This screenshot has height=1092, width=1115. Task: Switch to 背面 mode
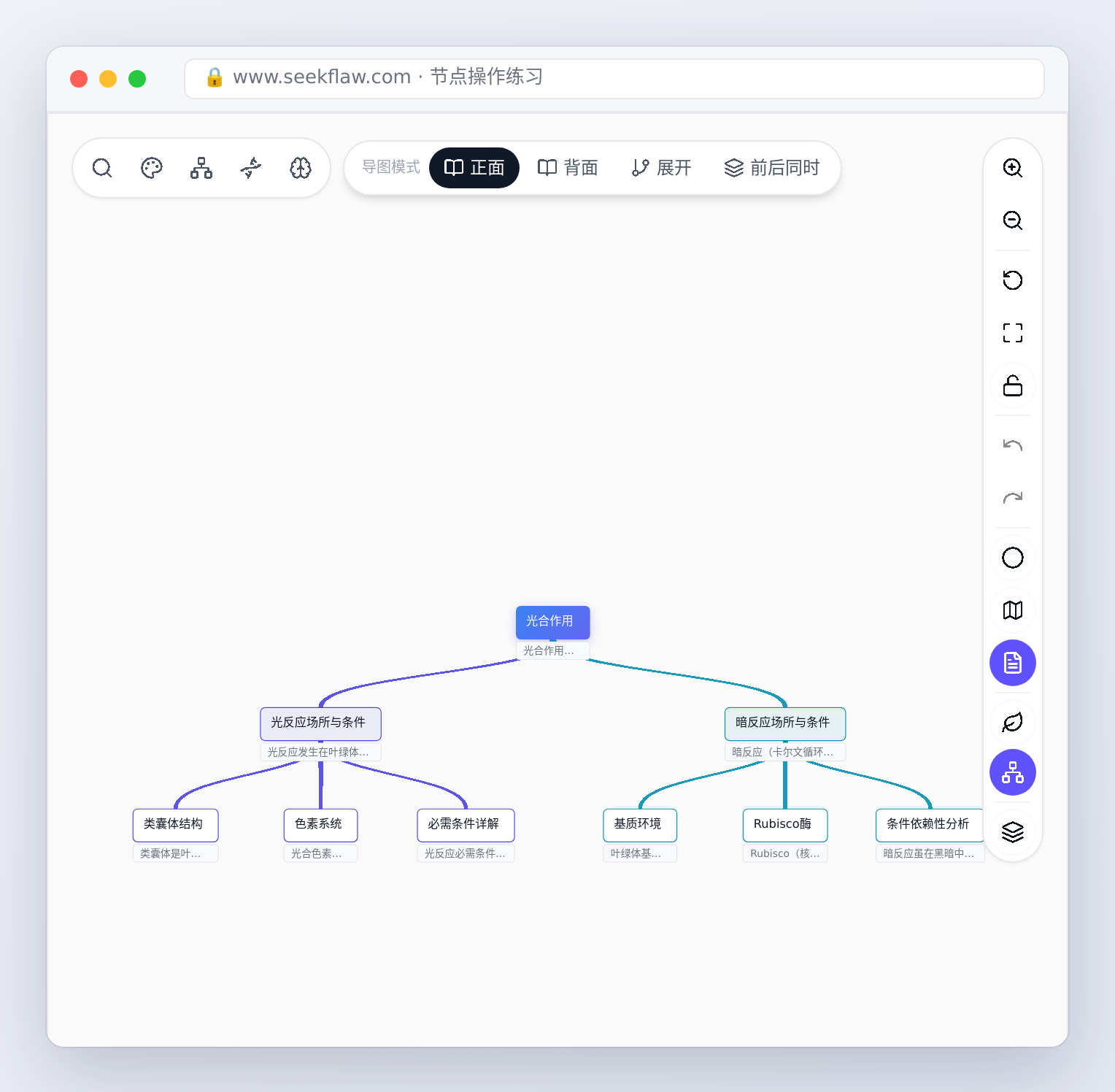[x=568, y=168]
